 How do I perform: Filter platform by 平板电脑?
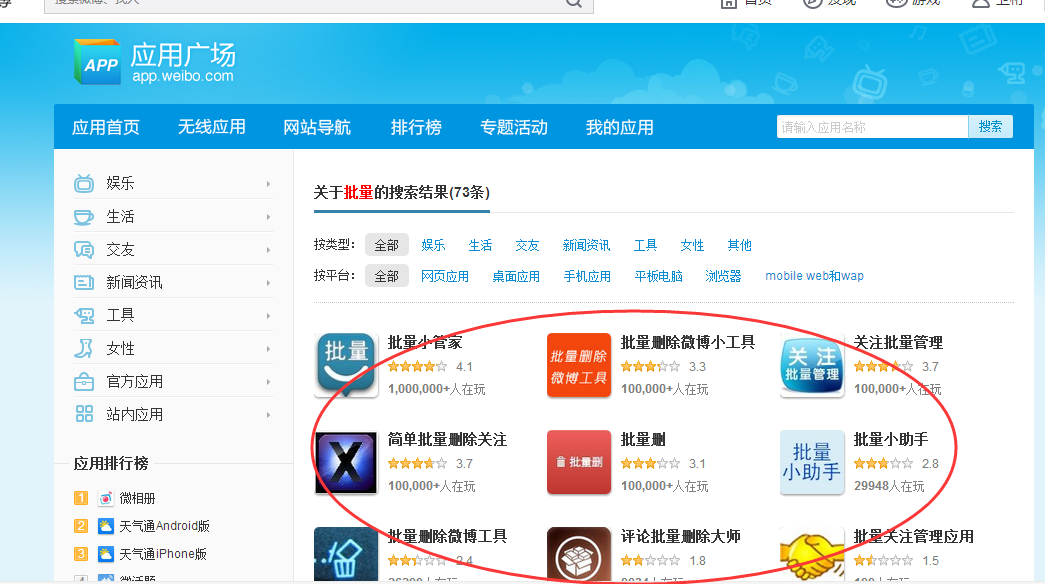click(658, 275)
